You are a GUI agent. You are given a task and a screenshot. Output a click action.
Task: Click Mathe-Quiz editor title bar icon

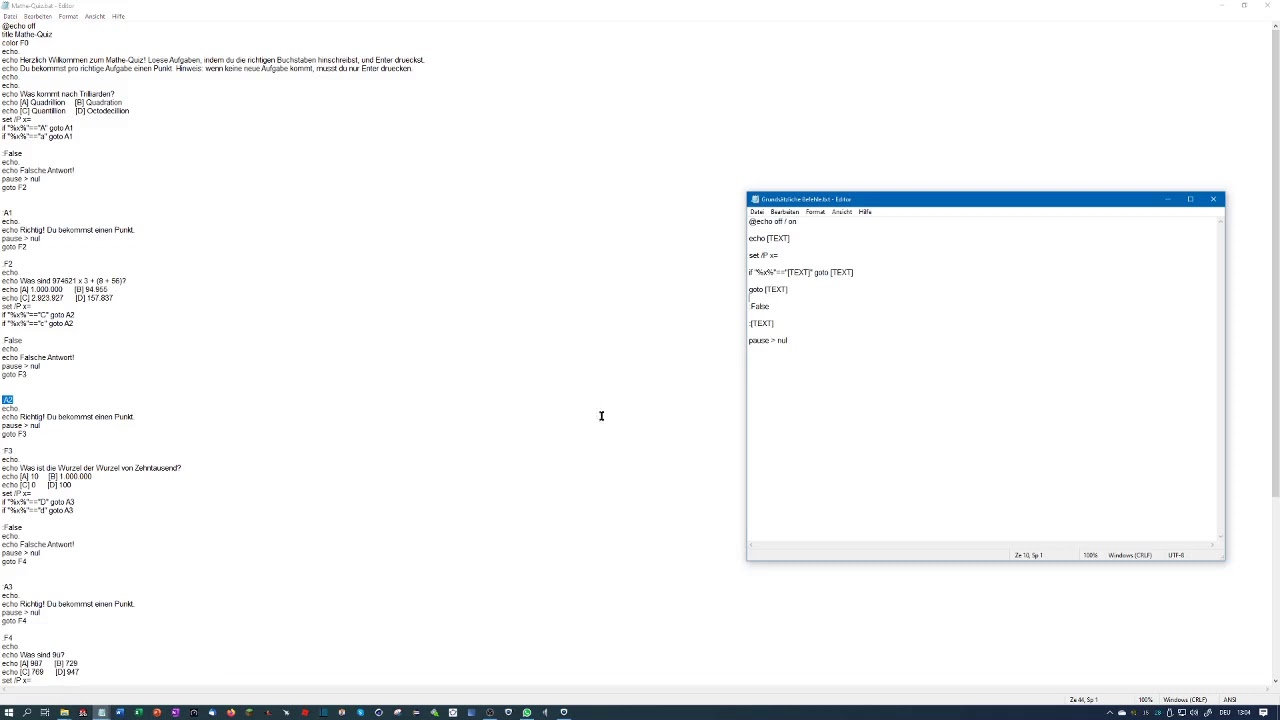click(x=5, y=5)
